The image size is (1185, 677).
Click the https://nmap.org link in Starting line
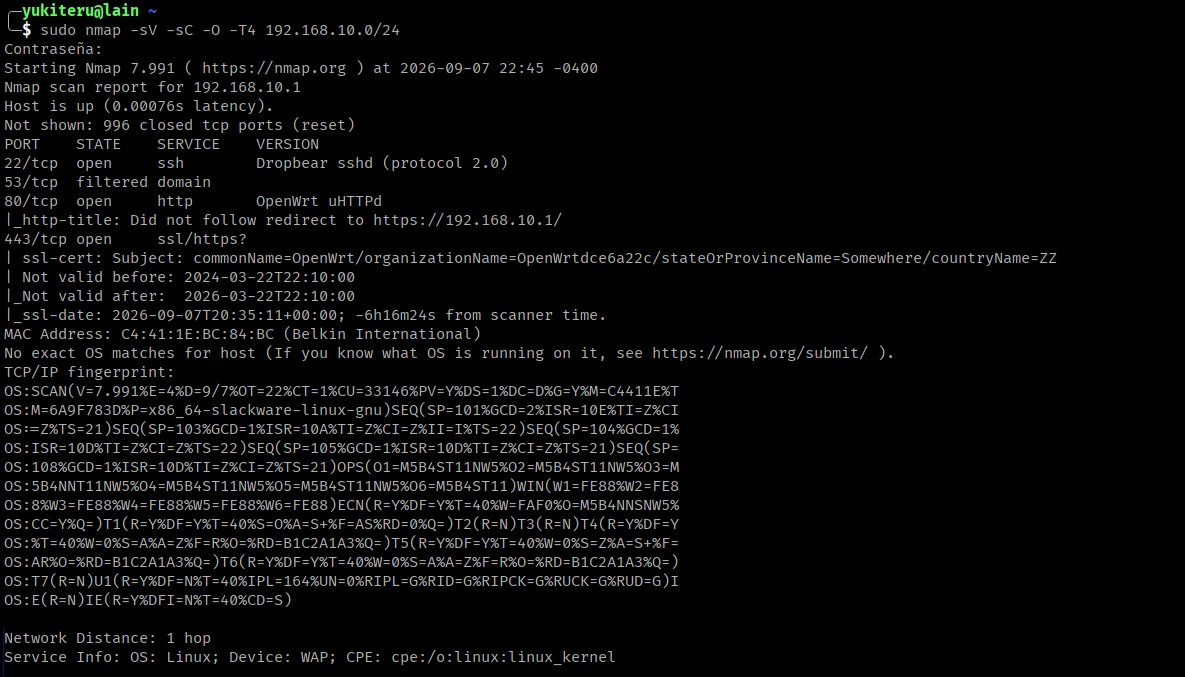point(274,68)
